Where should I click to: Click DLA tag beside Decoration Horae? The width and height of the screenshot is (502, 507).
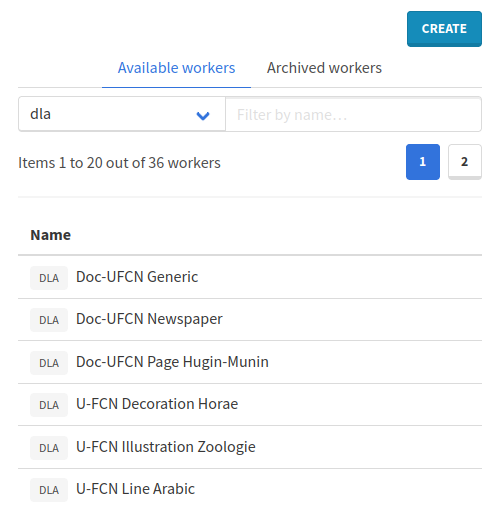pos(49,405)
